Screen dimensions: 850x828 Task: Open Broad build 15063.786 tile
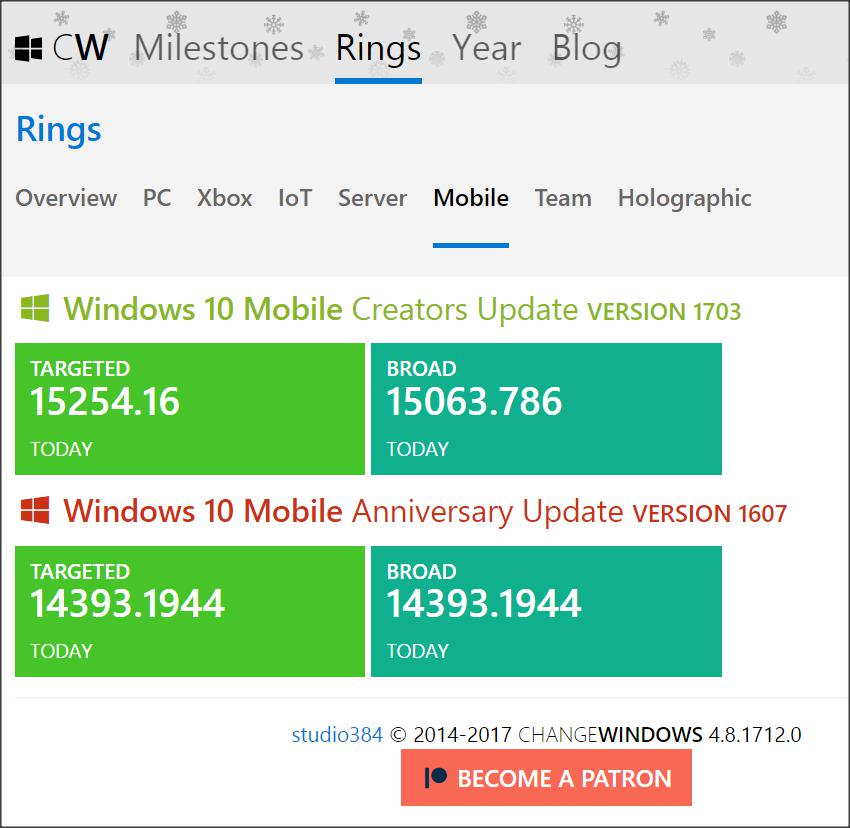pos(546,409)
